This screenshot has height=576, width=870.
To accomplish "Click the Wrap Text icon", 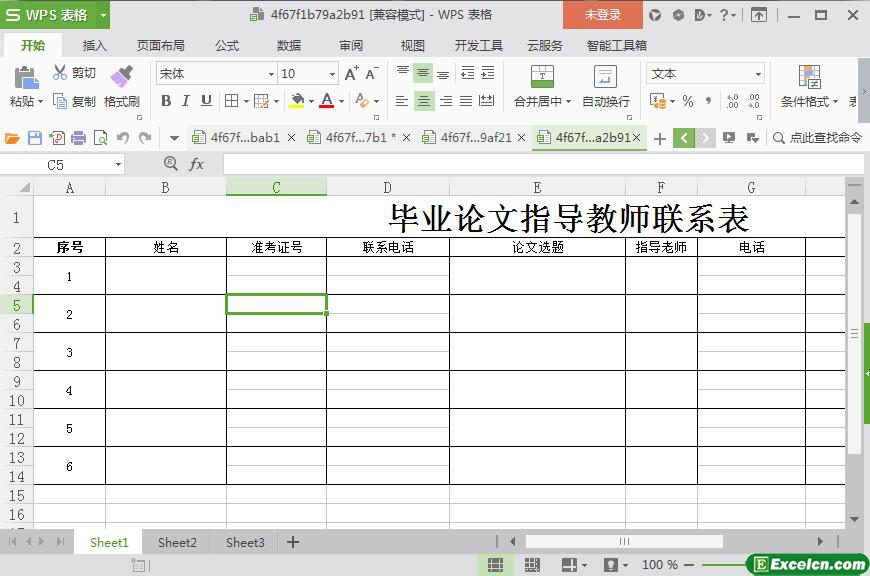I will click(x=605, y=77).
